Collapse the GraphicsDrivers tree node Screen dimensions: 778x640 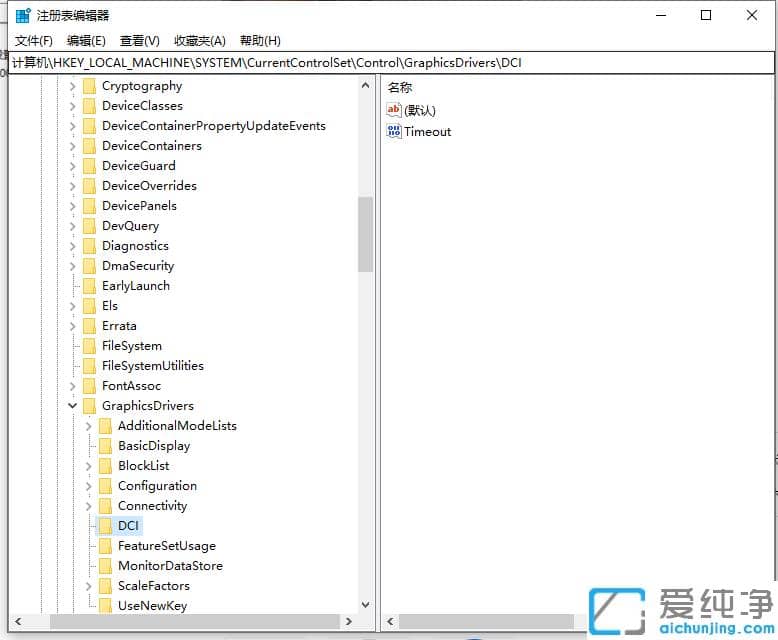72,406
